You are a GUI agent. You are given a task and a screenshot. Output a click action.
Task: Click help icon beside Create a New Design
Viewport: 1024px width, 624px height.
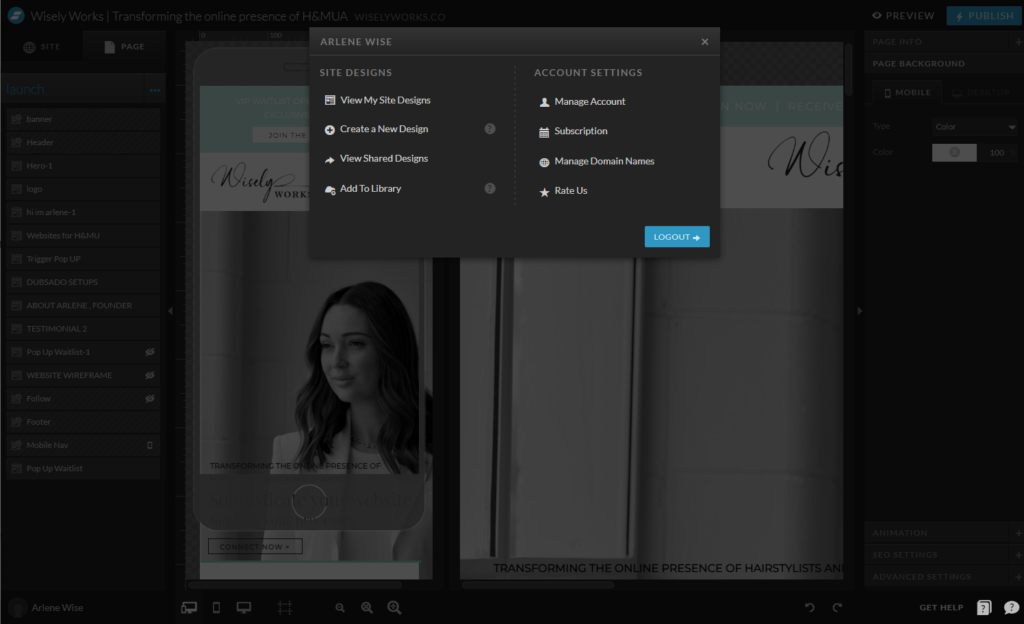click(x=490, y=129)
